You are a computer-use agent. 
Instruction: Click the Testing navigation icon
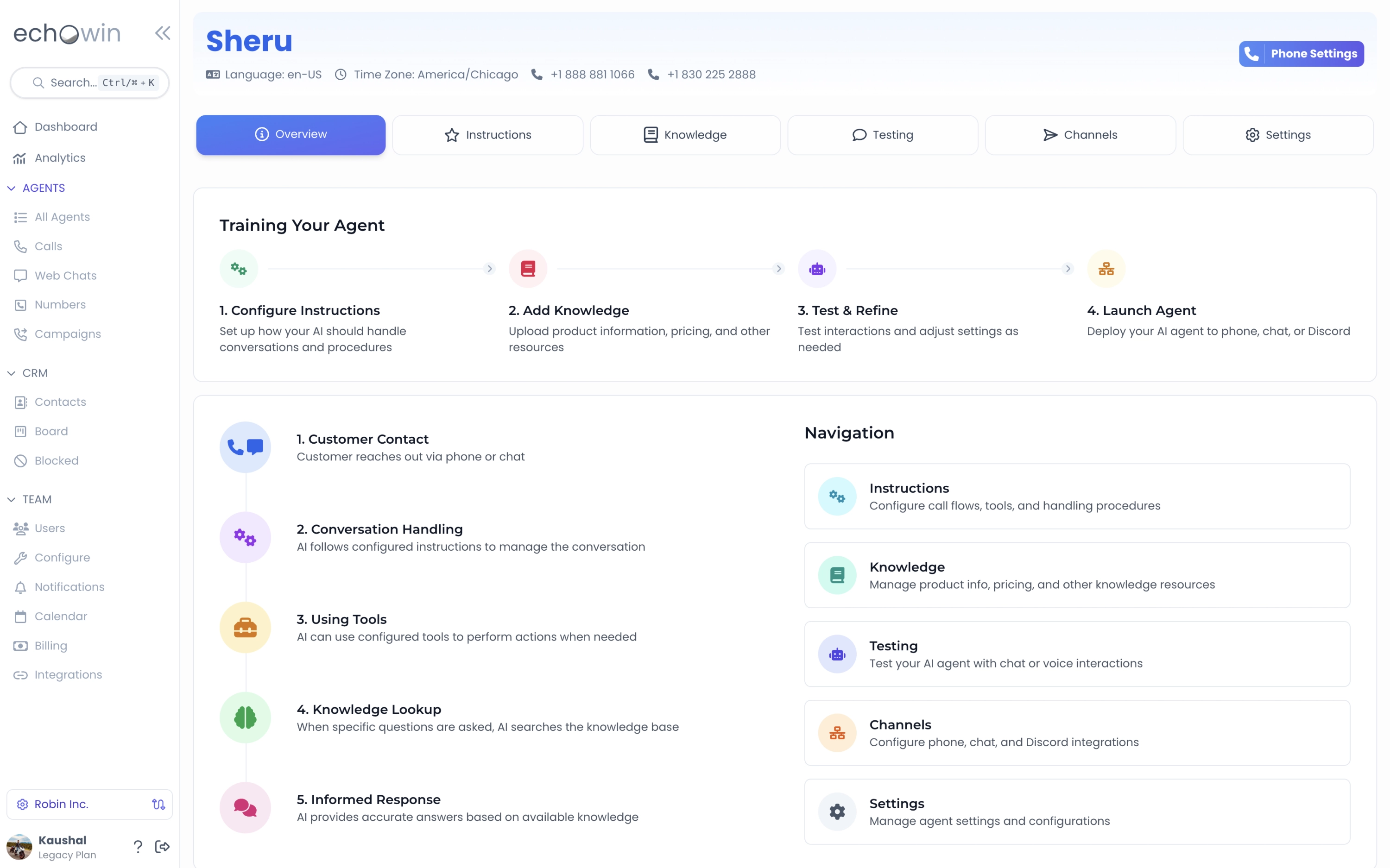(838, 654)
